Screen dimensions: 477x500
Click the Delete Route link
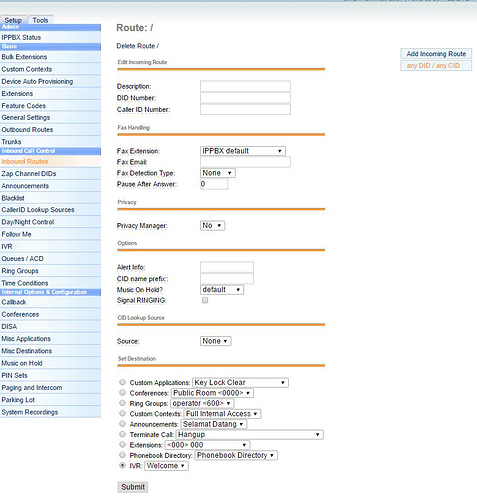coord(138,46)
